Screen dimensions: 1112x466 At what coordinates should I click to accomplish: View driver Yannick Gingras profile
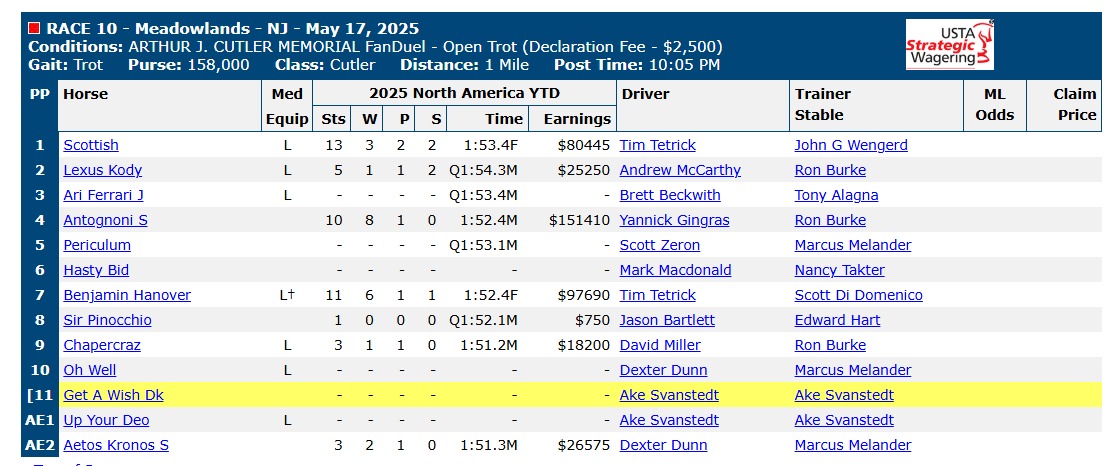[x=674, y=220]
